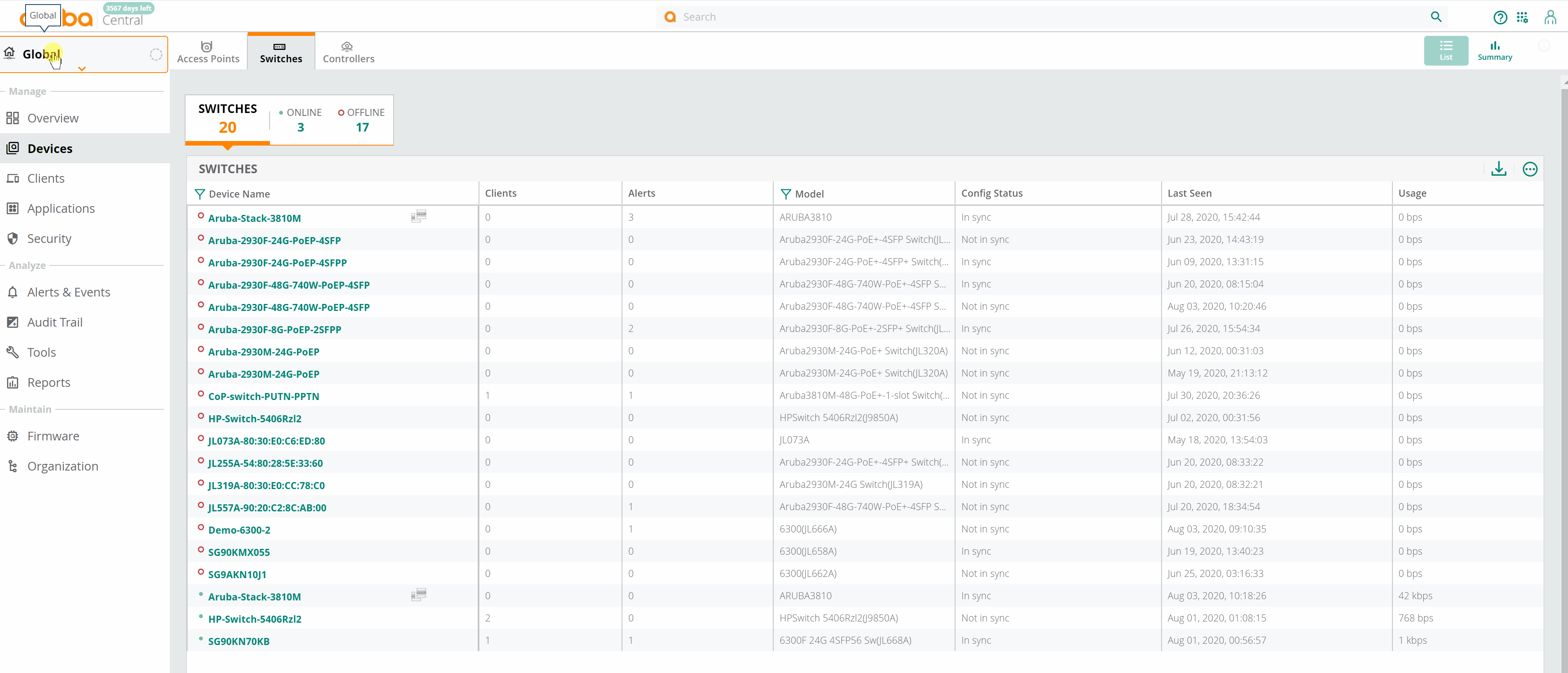This screenshot has width=1568, height=673.
Task: Click stack icon on first Aruba-Stack-3810M row
Action: point(419,216)
